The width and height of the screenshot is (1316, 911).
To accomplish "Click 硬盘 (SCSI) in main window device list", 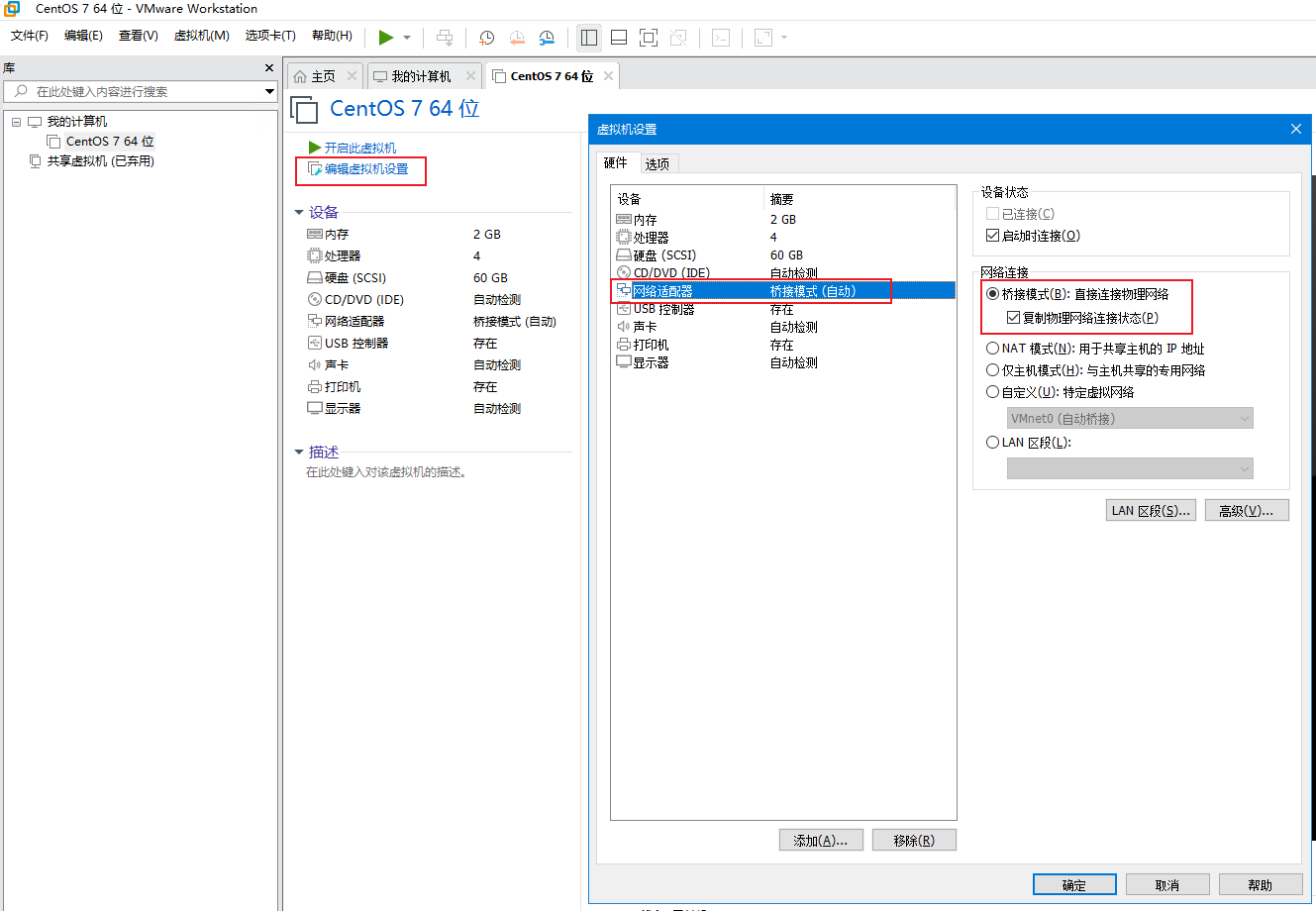I will [x=355, y=278].
